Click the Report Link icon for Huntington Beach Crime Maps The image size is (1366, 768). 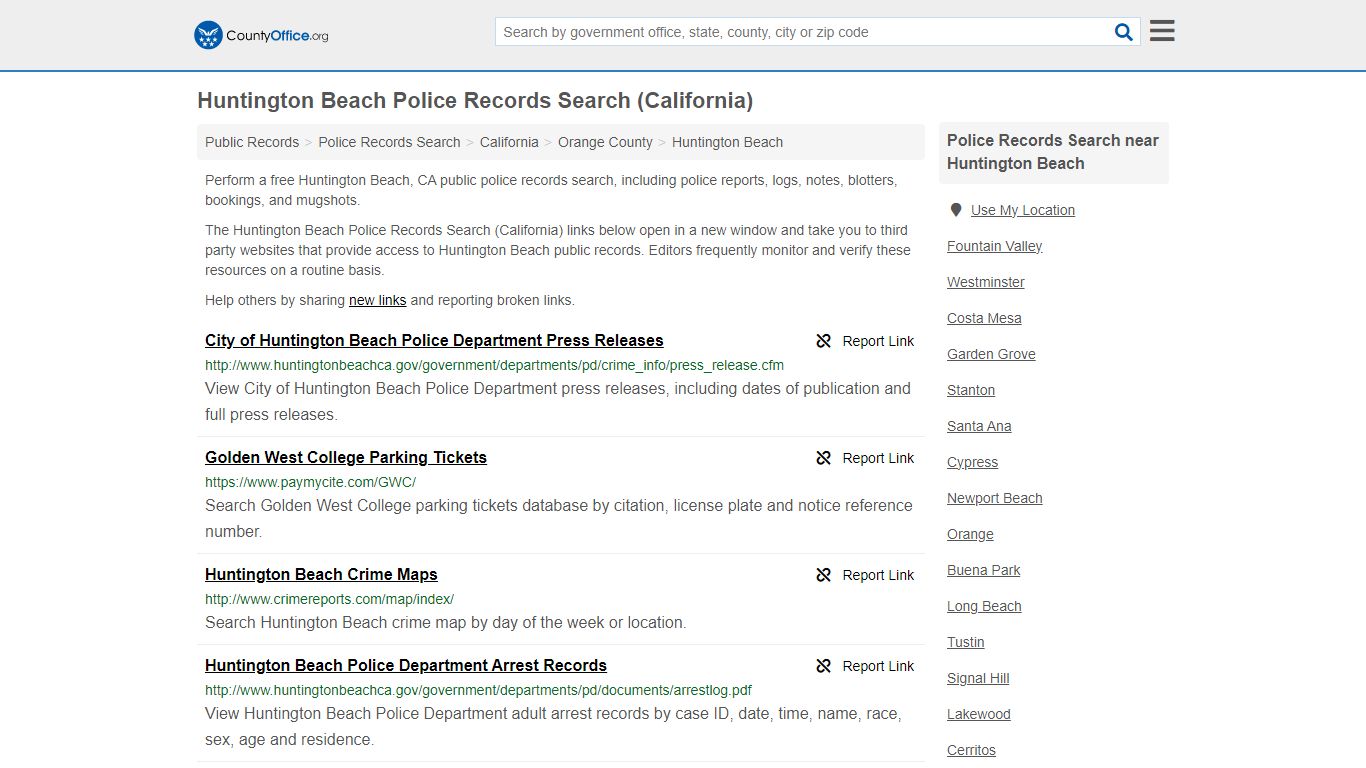coord(823,575)
